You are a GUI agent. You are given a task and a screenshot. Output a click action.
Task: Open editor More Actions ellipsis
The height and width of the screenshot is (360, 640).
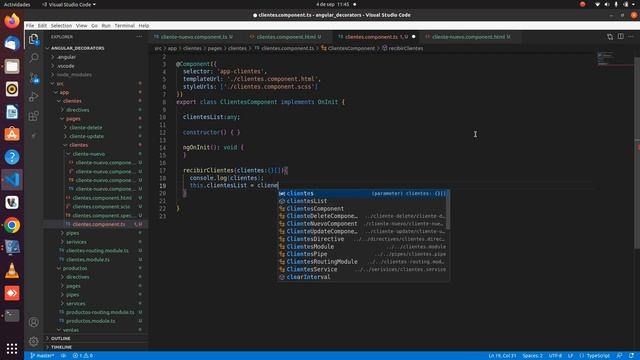click(x=631, y=37)
